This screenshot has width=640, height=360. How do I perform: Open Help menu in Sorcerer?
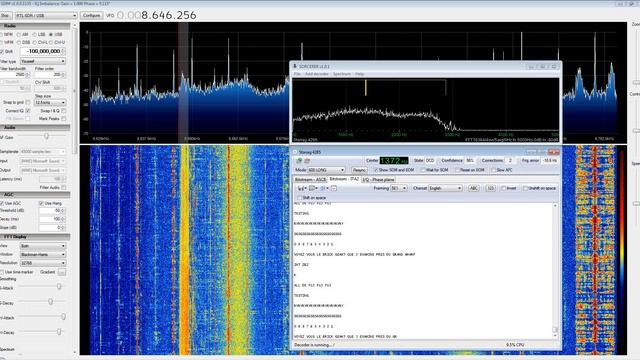pos(359,74)
